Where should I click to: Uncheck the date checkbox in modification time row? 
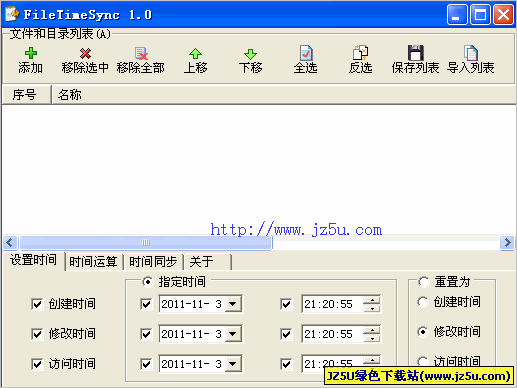coord(146,334)
